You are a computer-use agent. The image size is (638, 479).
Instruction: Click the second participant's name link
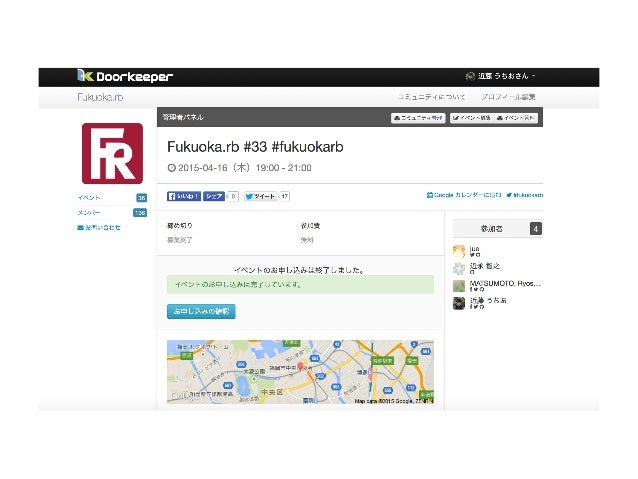click(485, 266)
